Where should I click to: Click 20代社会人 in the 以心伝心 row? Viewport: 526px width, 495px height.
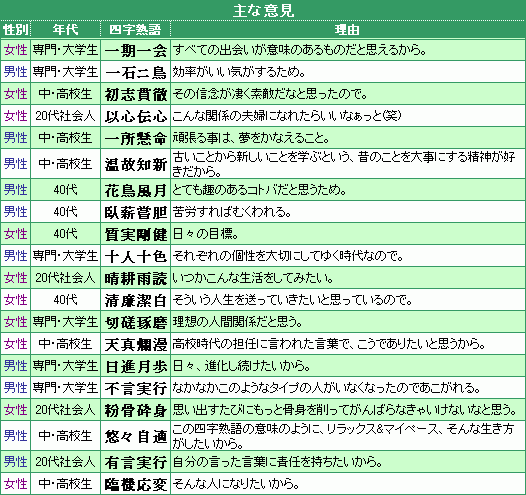pos(65,116)
